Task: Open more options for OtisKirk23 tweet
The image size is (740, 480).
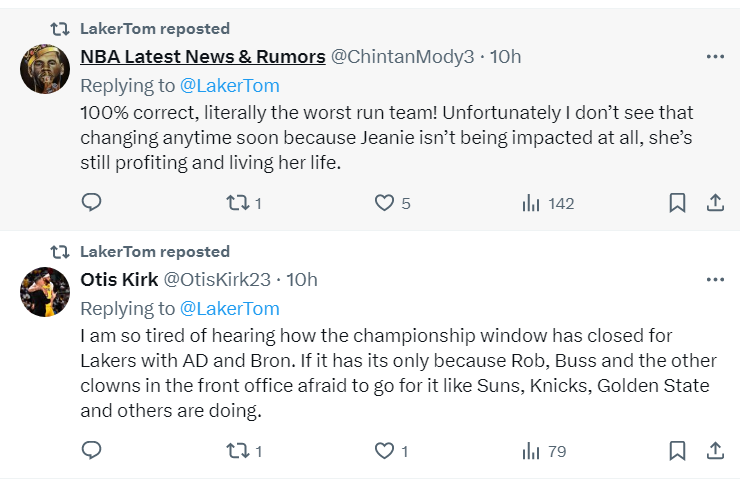Action: click(x=715, y=280)
